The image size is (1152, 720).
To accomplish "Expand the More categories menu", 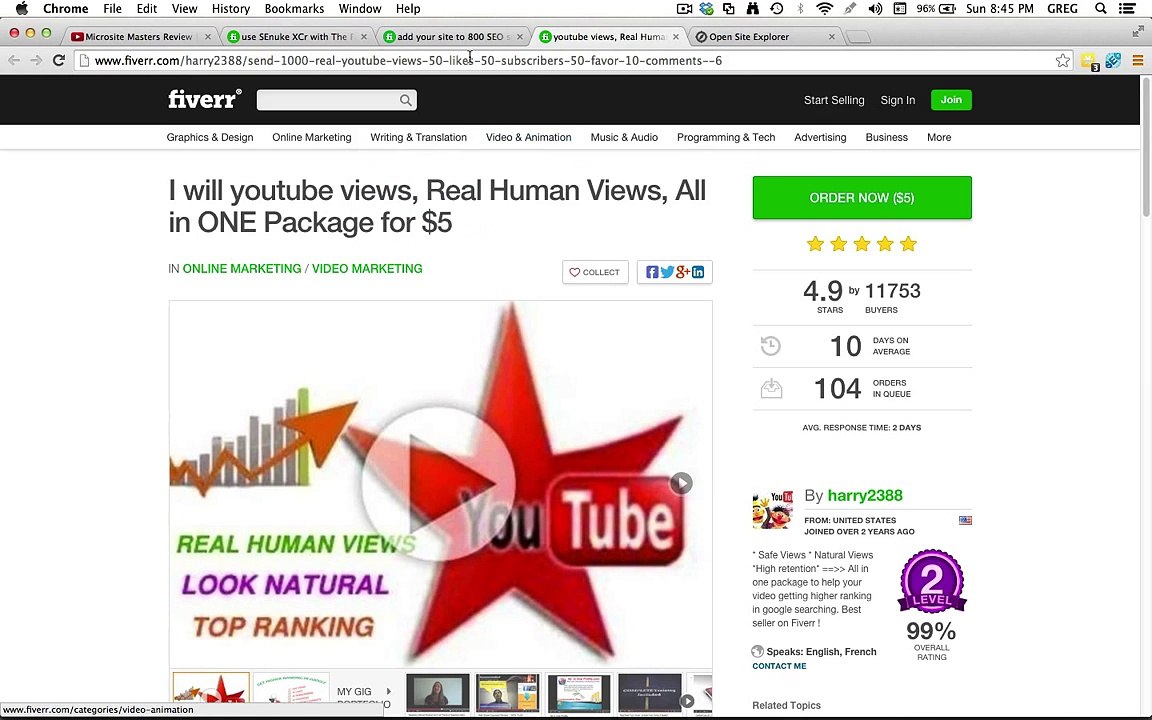I will pyautogui.click(x=939, y=137).
